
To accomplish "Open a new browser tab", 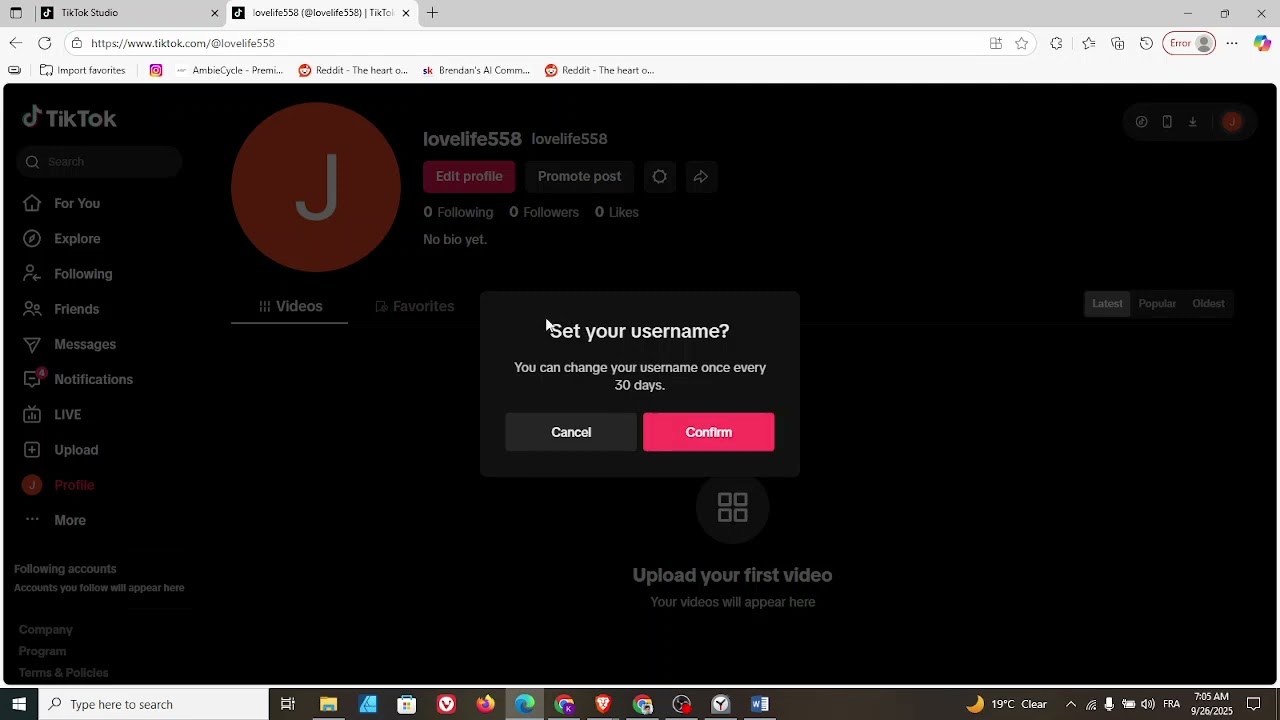I will 432,13.
